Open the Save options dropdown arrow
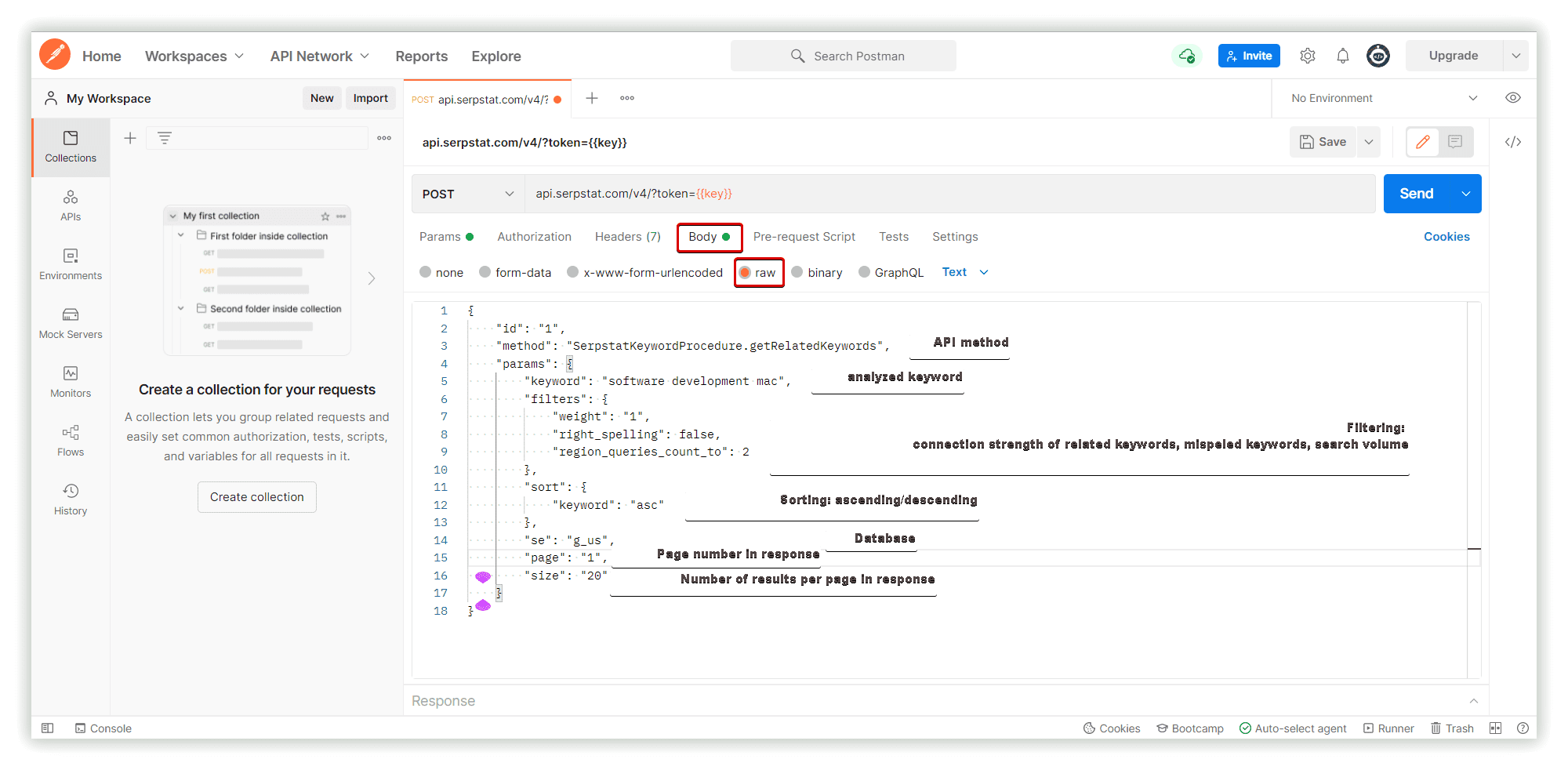Image resolution: width=1568 pixels, height=770 pixels. coord(1369,142)
